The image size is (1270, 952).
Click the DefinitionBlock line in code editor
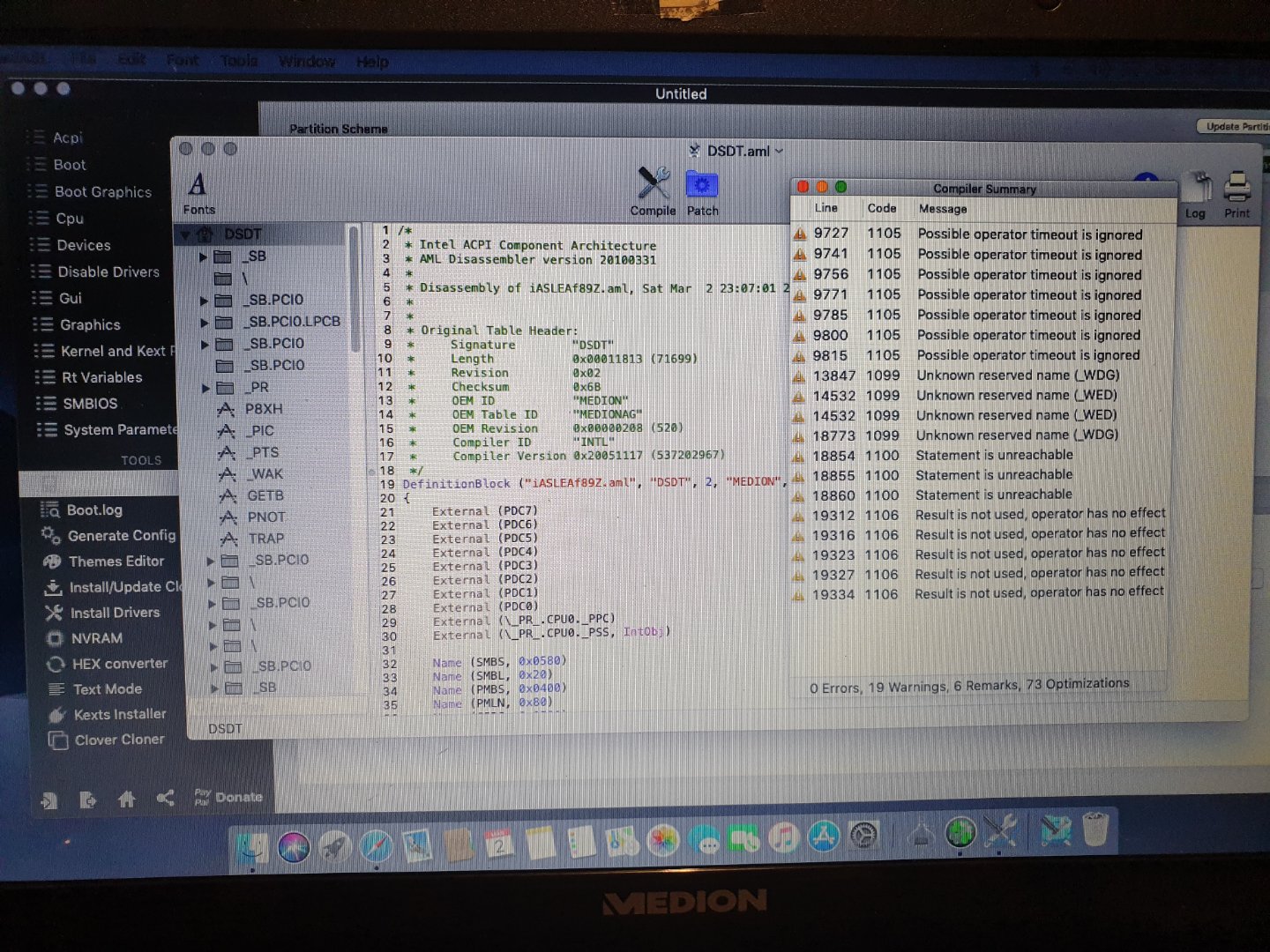594,483
